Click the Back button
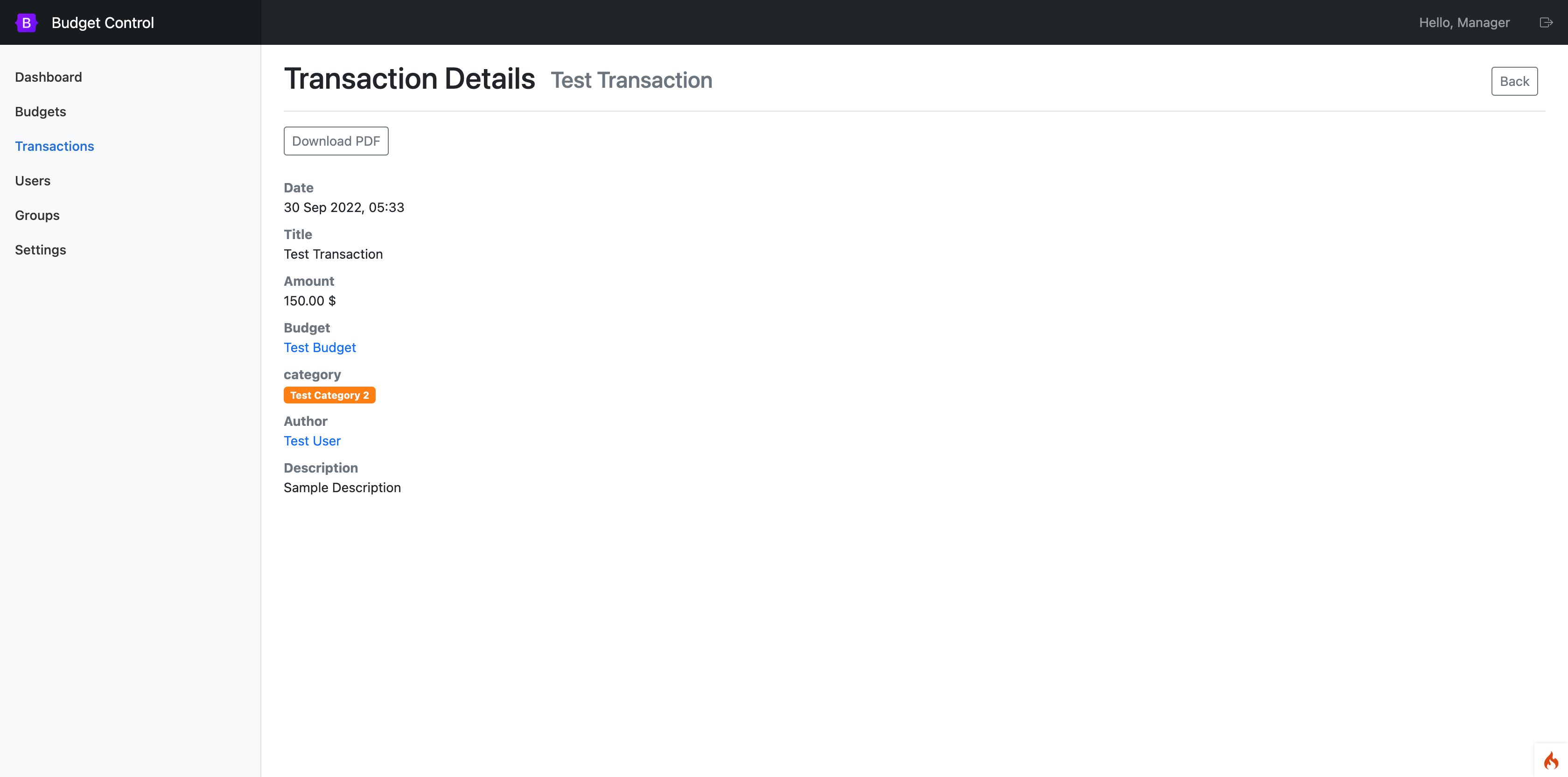The height and width of the screenshot is (777, 1568). tap(1514, 81)
